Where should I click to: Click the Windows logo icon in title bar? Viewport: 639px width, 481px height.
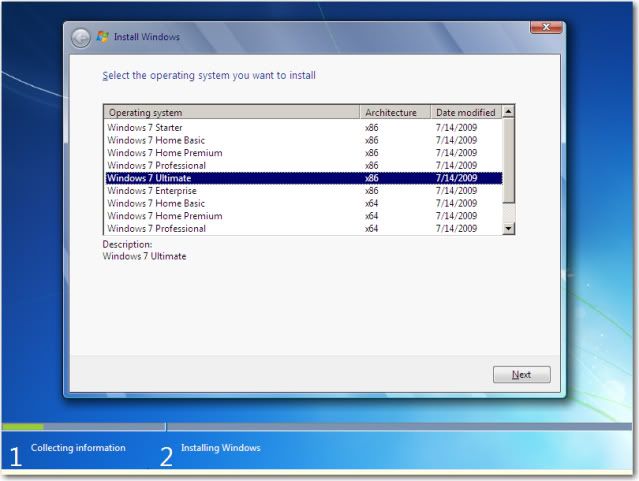coord(102,38)
